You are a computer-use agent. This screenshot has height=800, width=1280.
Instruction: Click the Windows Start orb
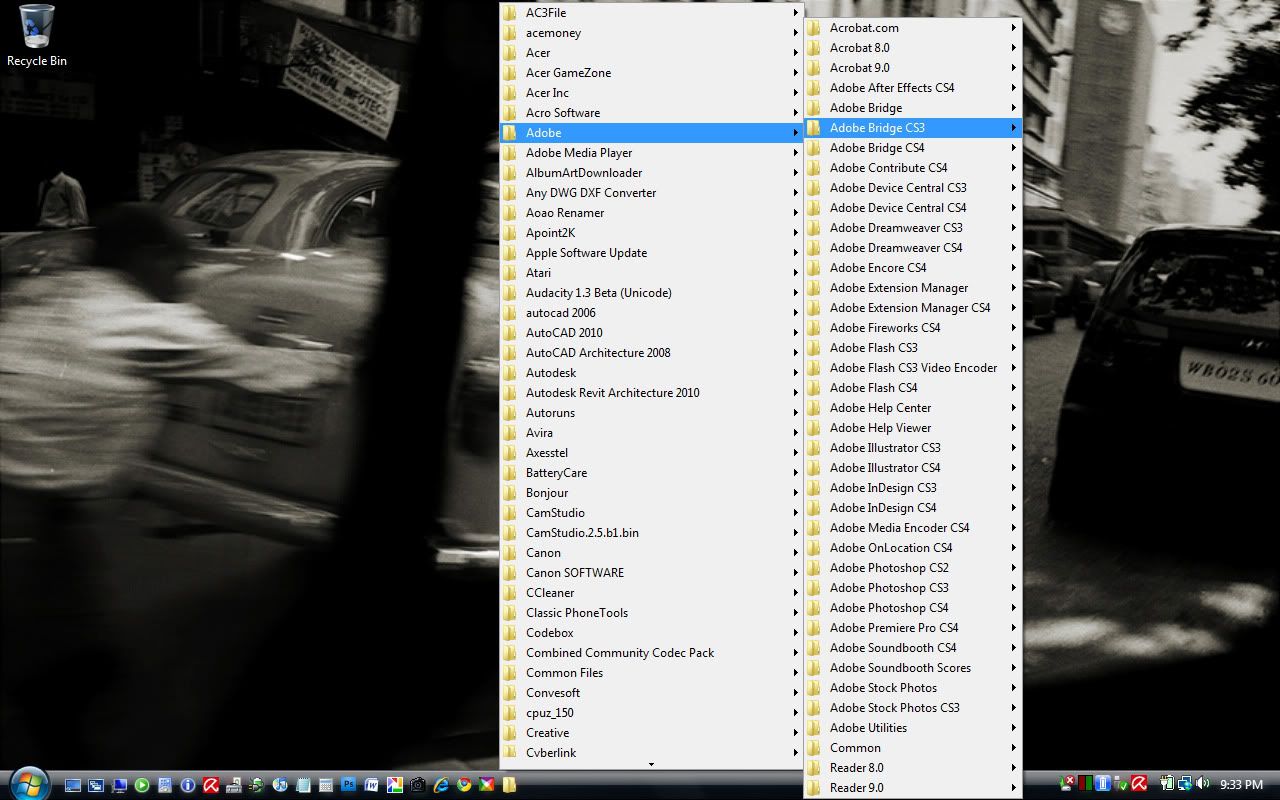28,785
